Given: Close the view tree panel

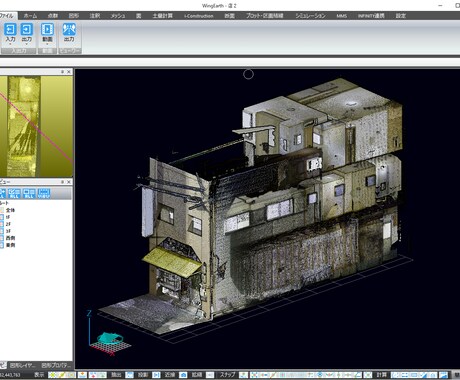Looking at the screenshot, I should coord(69,182).
